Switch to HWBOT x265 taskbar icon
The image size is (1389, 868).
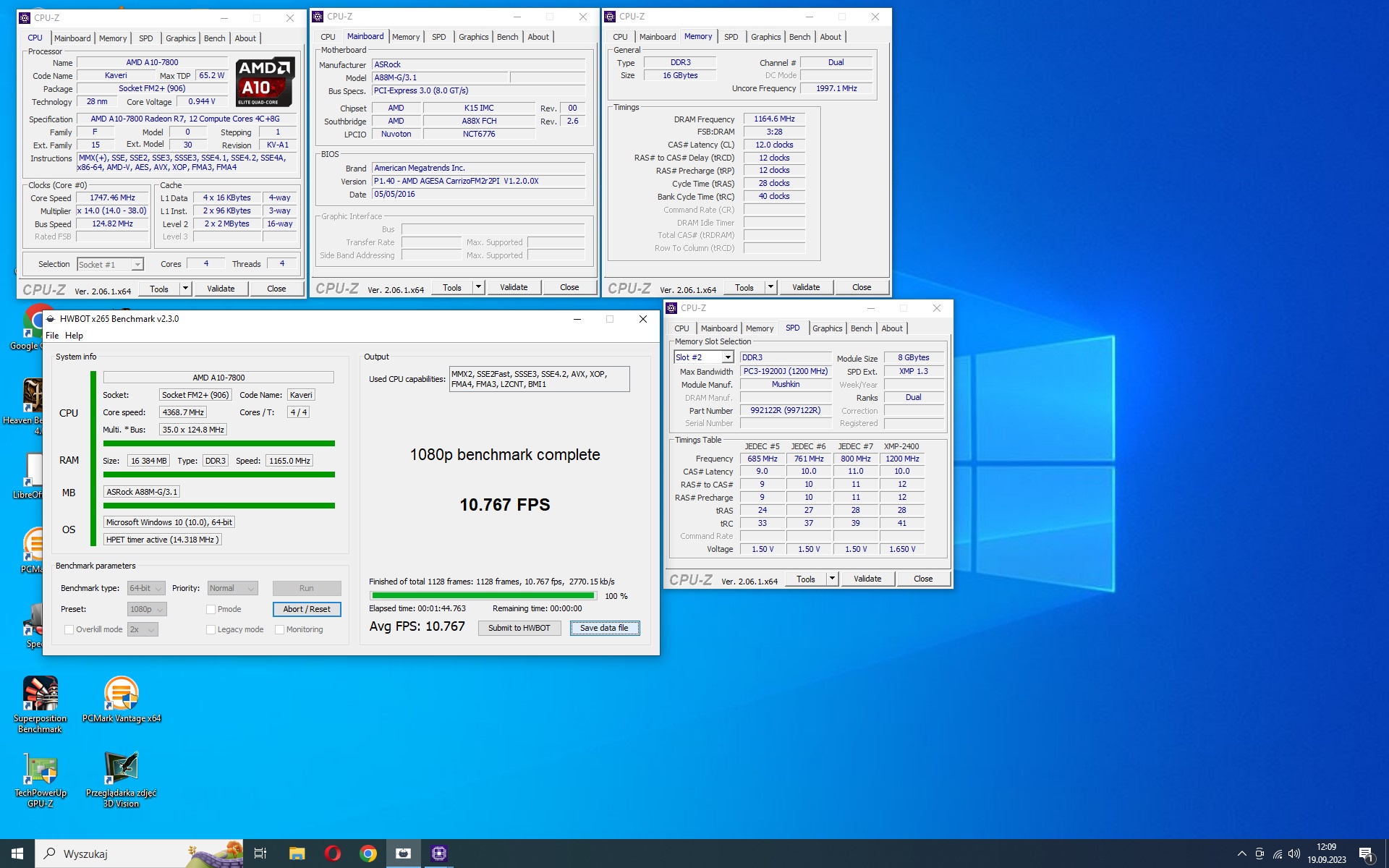pyautogui.click(x=404, y=854)
